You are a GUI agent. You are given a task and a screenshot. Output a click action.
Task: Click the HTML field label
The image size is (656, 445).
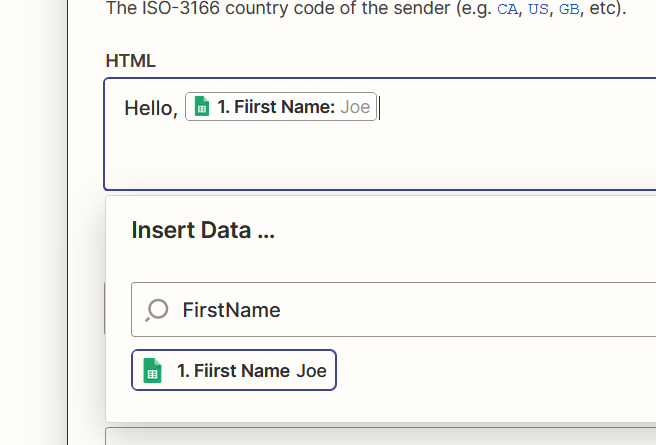point(130,61)
